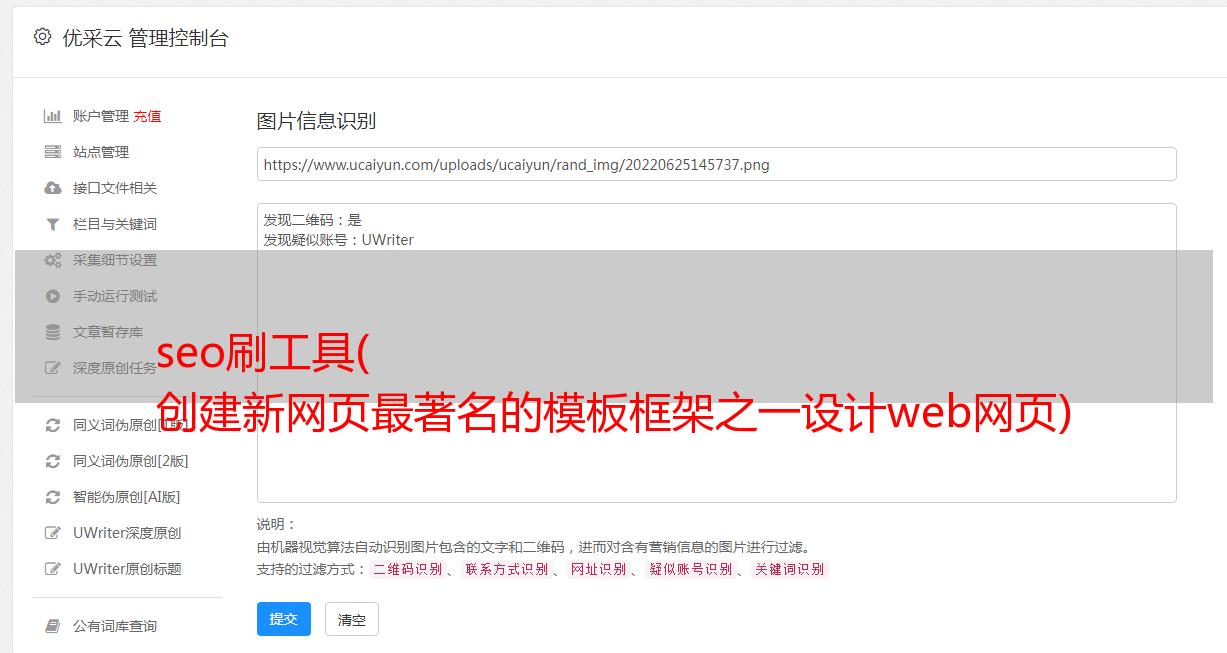Click the edit icon beside UWriter原创标题
The image size is (1227, 653).
point(53,569)
